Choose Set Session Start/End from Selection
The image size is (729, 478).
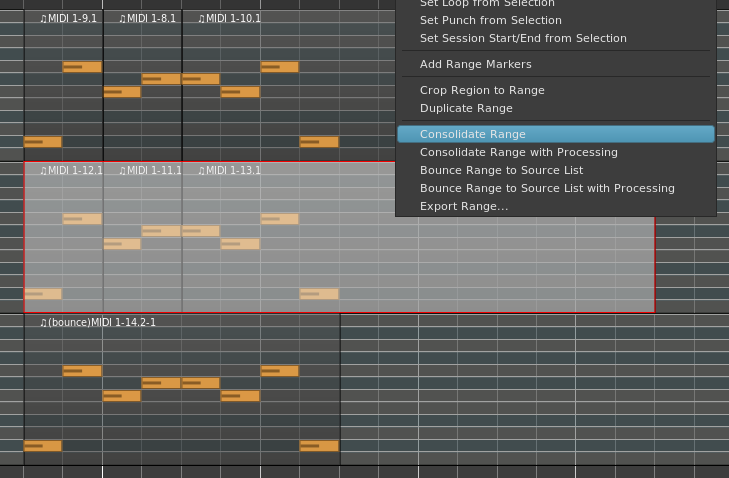[523, 38]
